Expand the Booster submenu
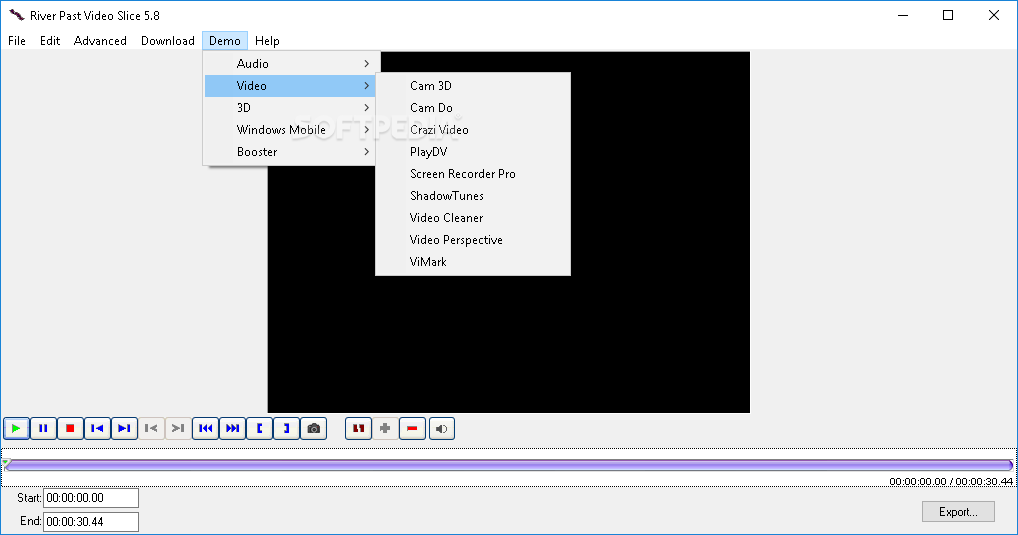The image size is (1018, 535). (290, 152)
